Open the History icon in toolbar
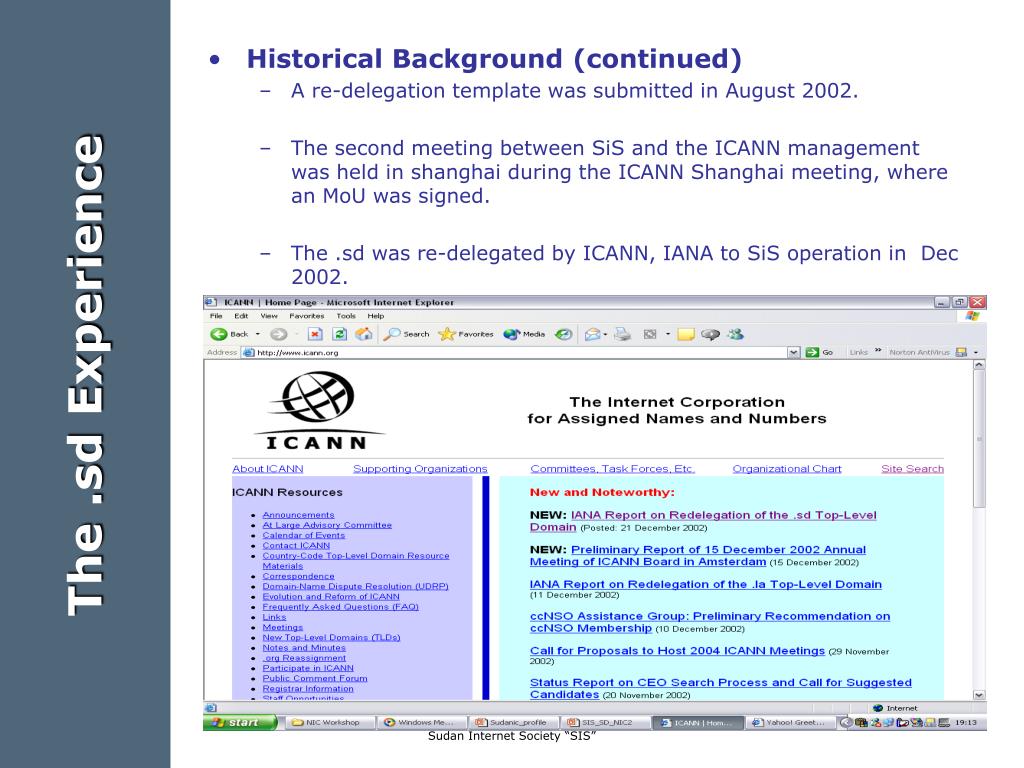The image size is (1024, 768). pos(564,334)
